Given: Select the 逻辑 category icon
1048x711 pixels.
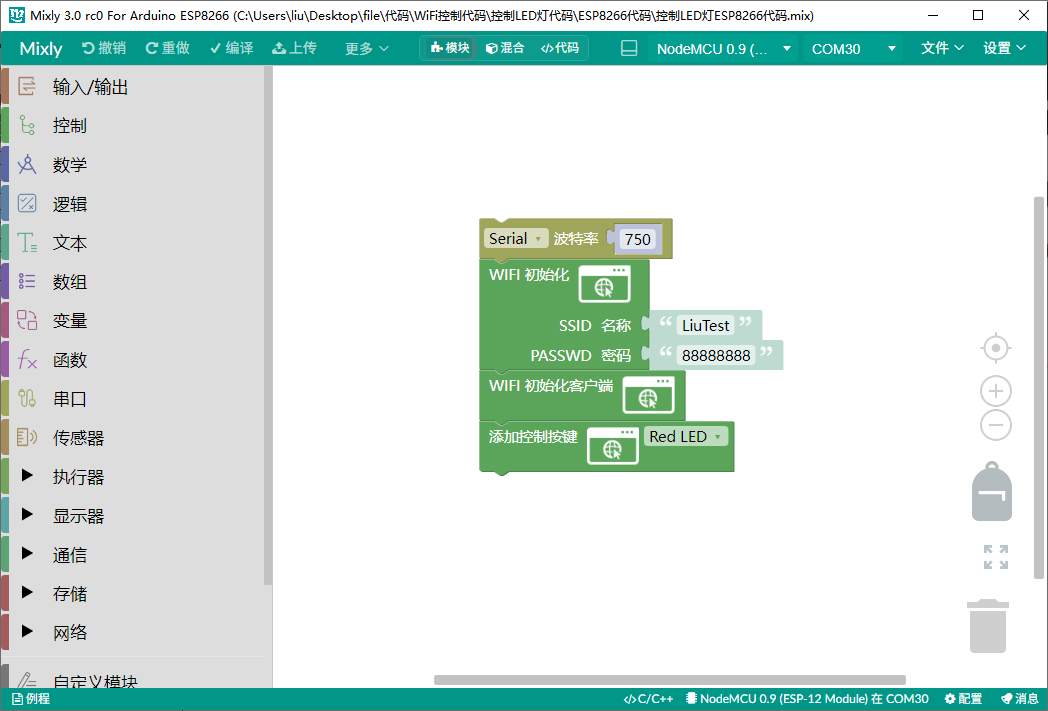Looking at the screenshot, I should click(x=27, y=203).
